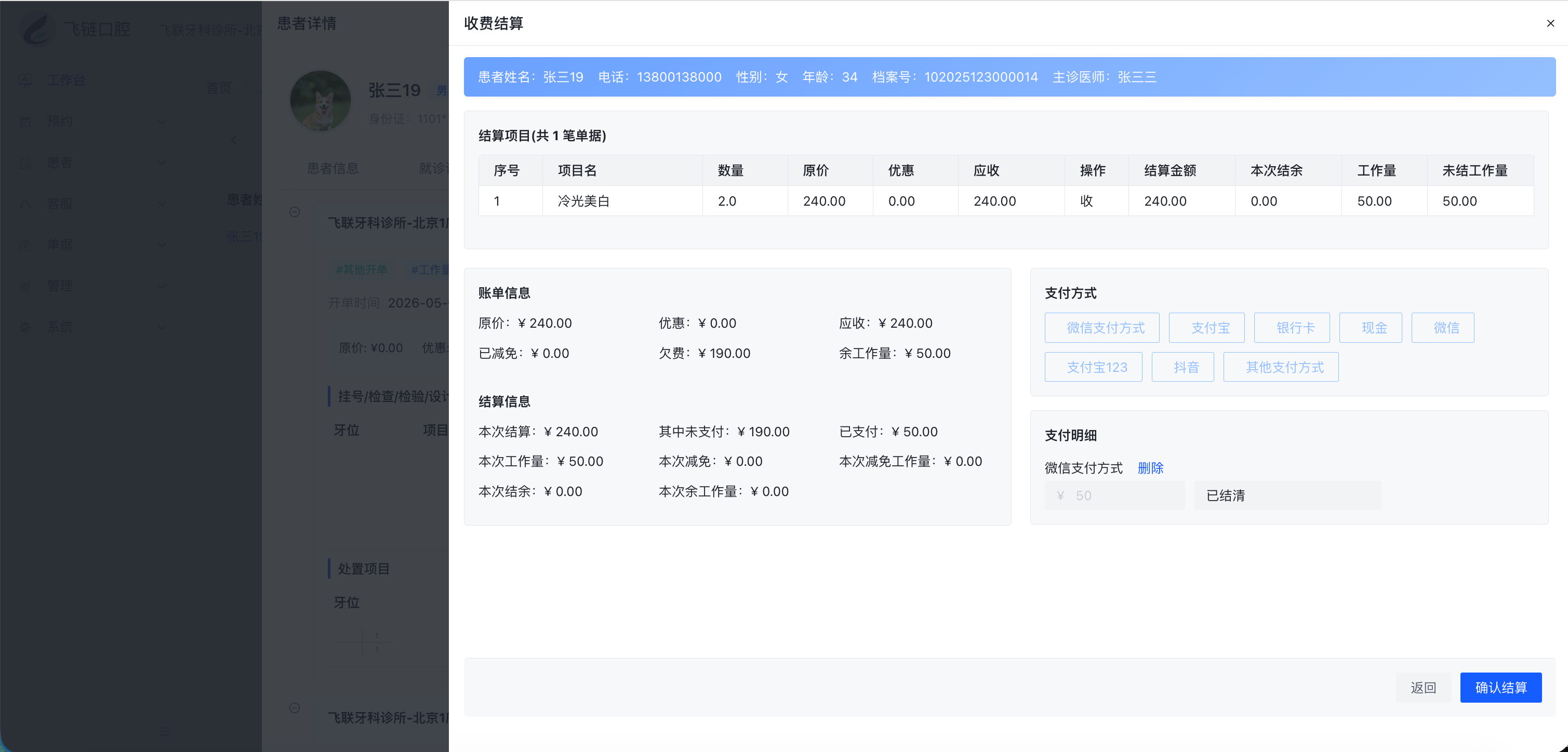The width and height of the screenshot is (1568, 752).
Task: Open patient avatar photo of 张三19
Action: pos(320,100)
